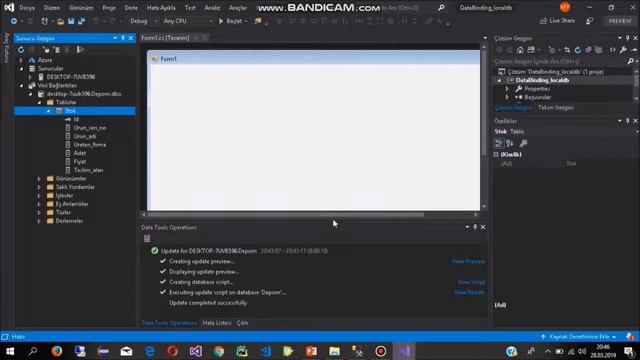
Task: Click the Property Pages wrench in Özellikler panel
Action: (523, 143)
